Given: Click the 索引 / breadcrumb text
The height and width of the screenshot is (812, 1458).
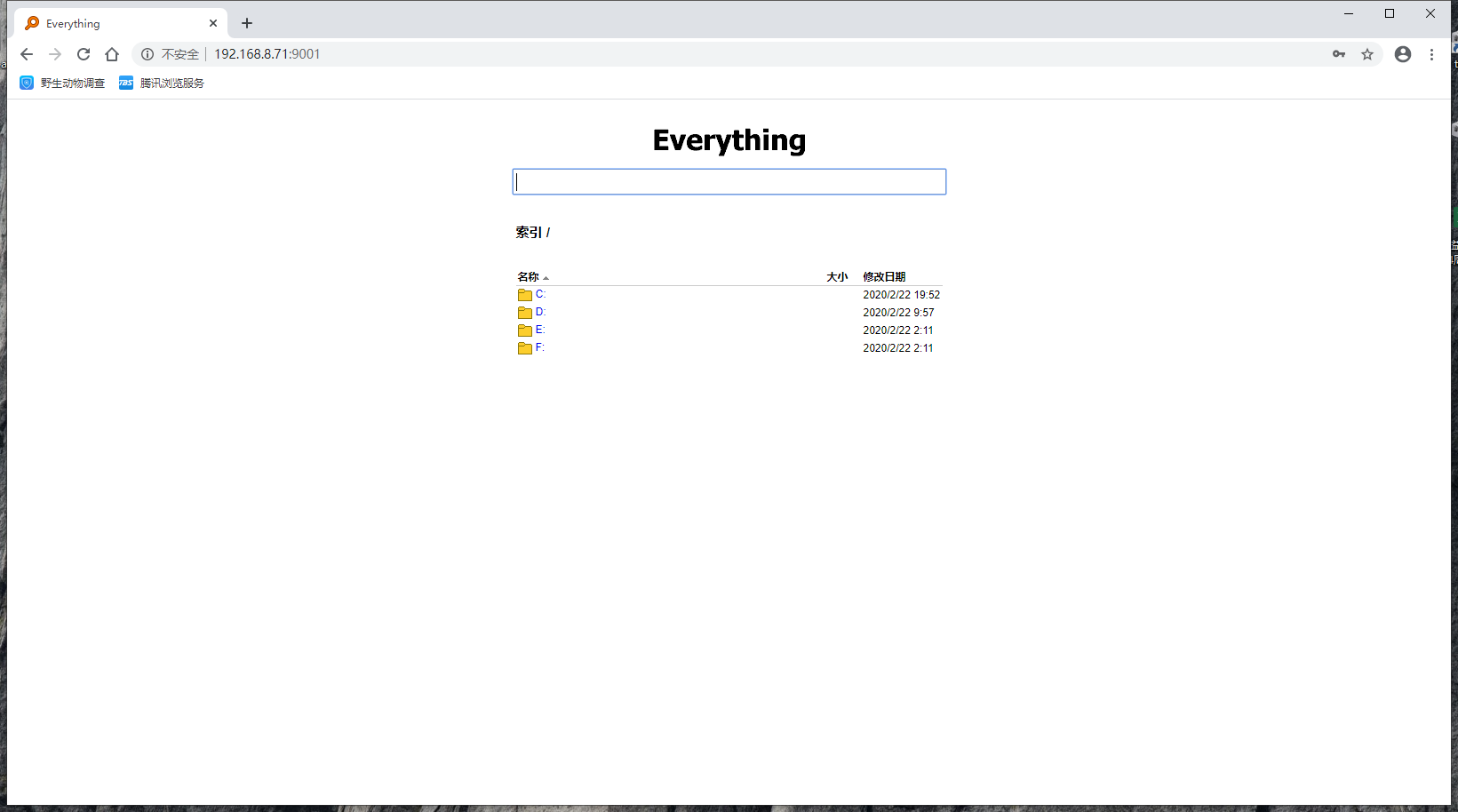Looking at the screenshot, I should coord(533,233).
